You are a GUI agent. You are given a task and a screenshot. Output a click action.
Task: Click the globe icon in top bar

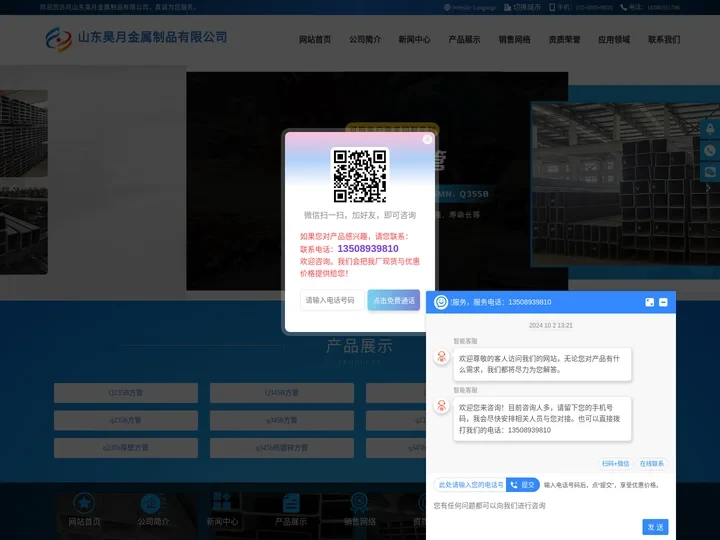pos(447,7)
